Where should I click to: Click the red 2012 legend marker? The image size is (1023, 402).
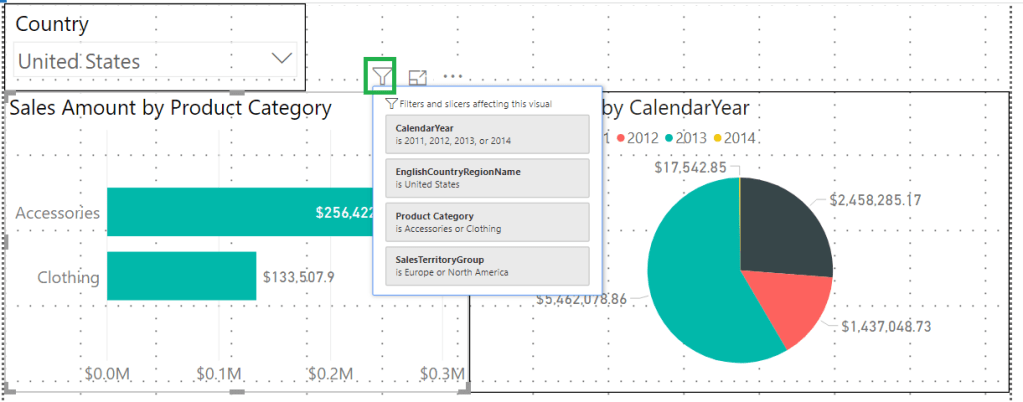[x=623, y=137]
